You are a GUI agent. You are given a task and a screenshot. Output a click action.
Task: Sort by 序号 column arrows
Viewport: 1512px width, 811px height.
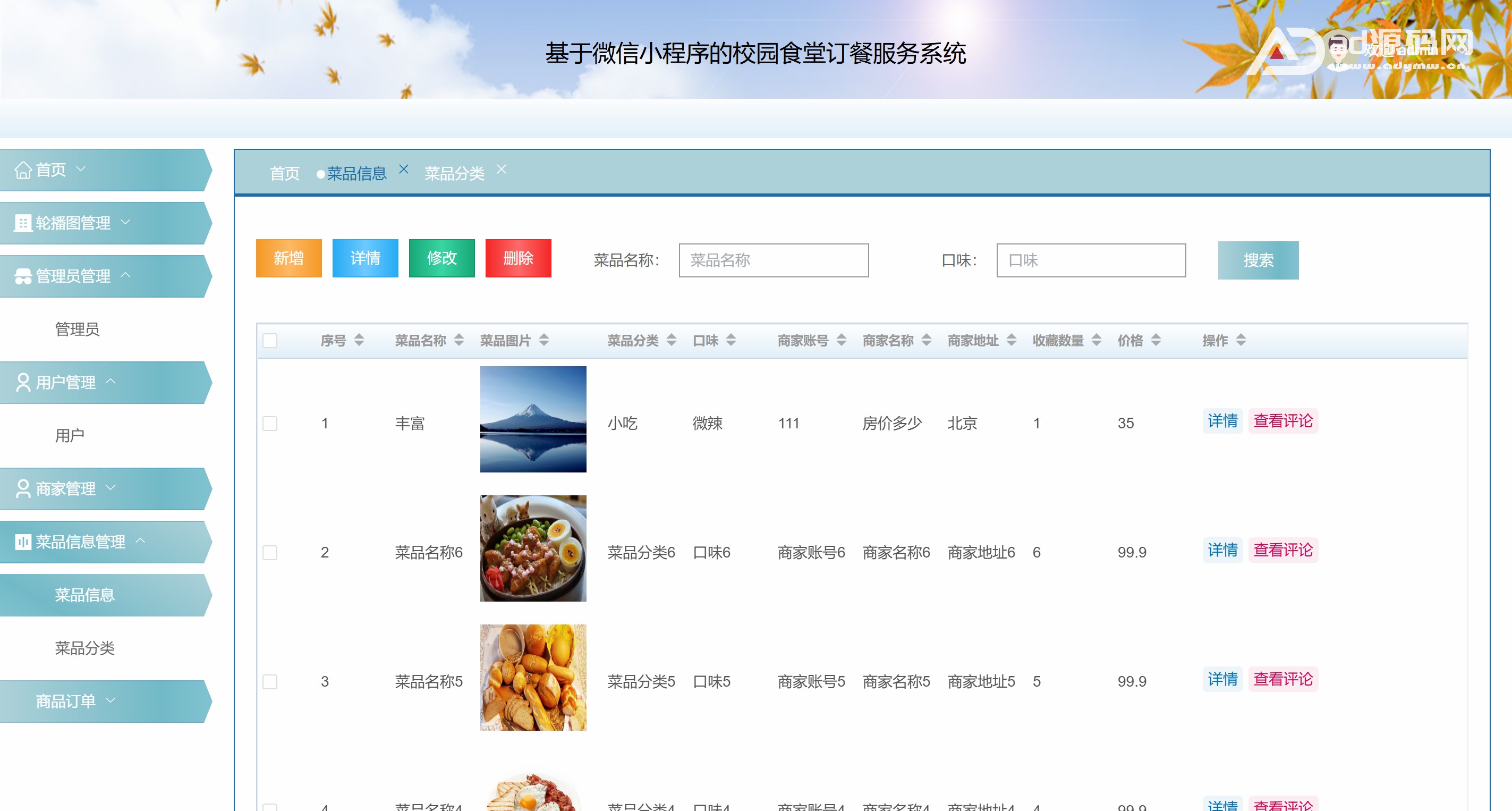[x=359, y=340]
